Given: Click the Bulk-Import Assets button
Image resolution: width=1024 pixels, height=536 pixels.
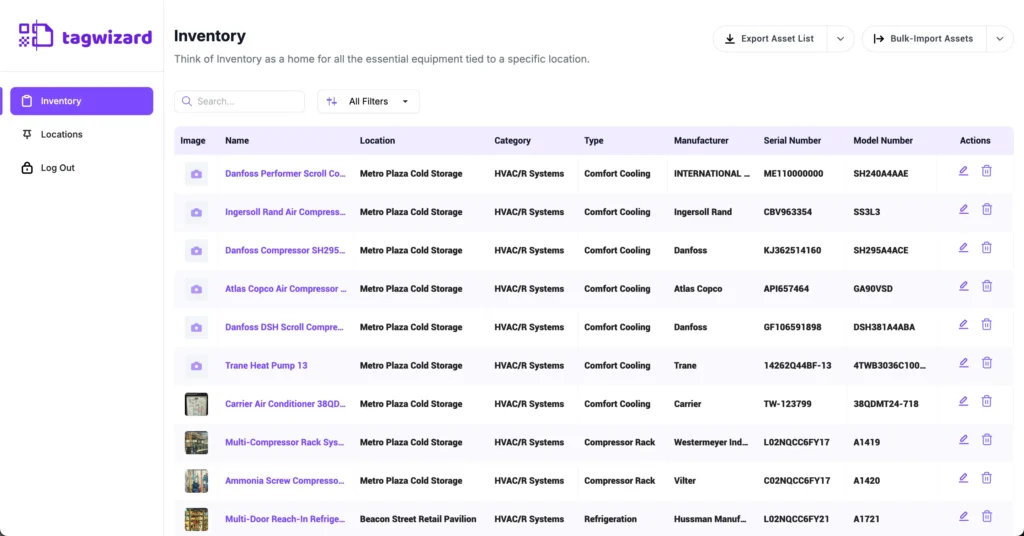Looking at the screenshot, I should pyautogui.click(x=924, y=39).
